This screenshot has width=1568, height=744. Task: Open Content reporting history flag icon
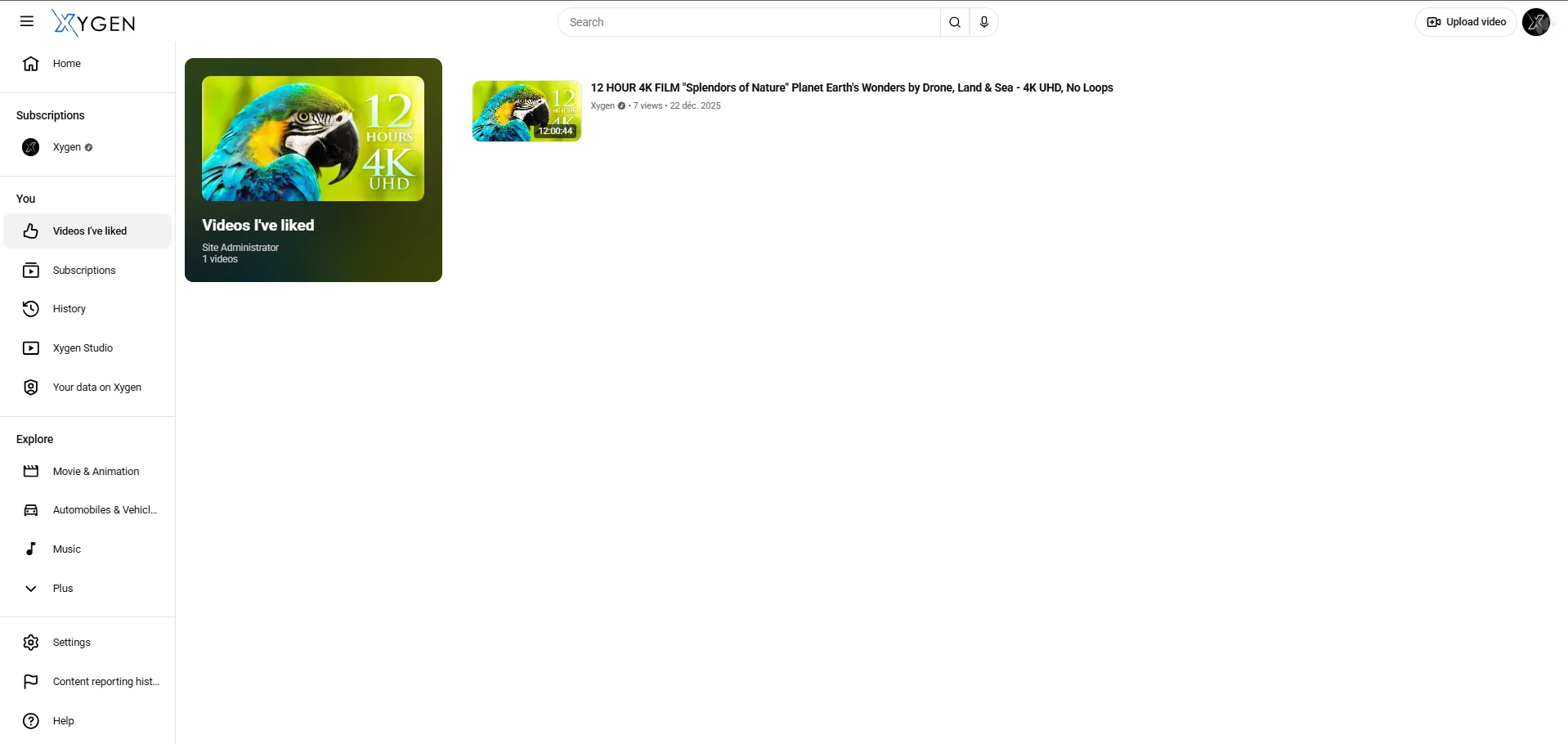click(x=31, y=682)
